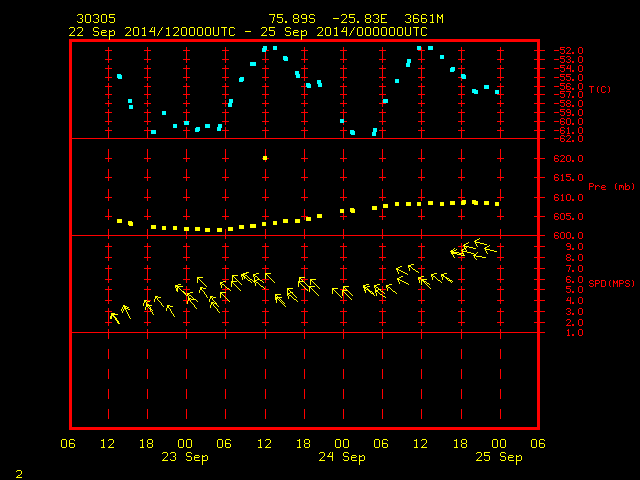Click the SPD(MPS) axis label
Screen dimensions: 640x480
coord(611,283)
